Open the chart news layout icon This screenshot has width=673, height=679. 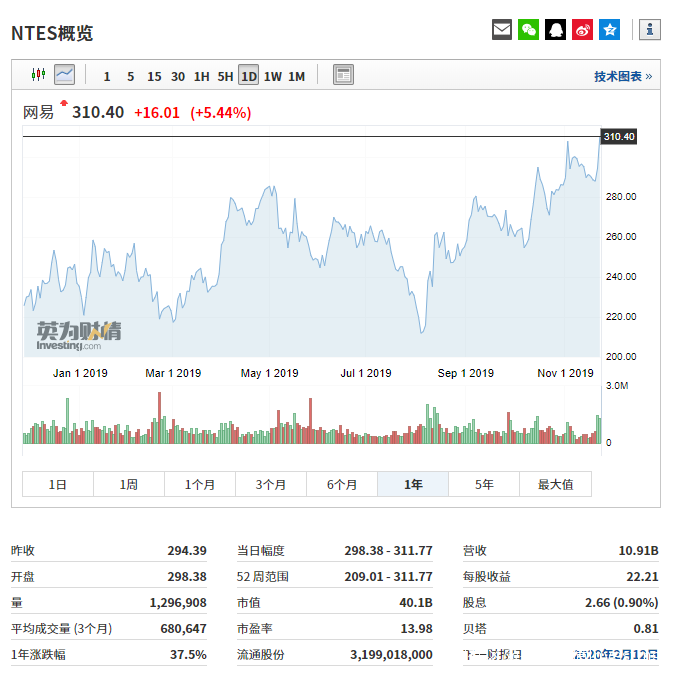coord(343,74)
